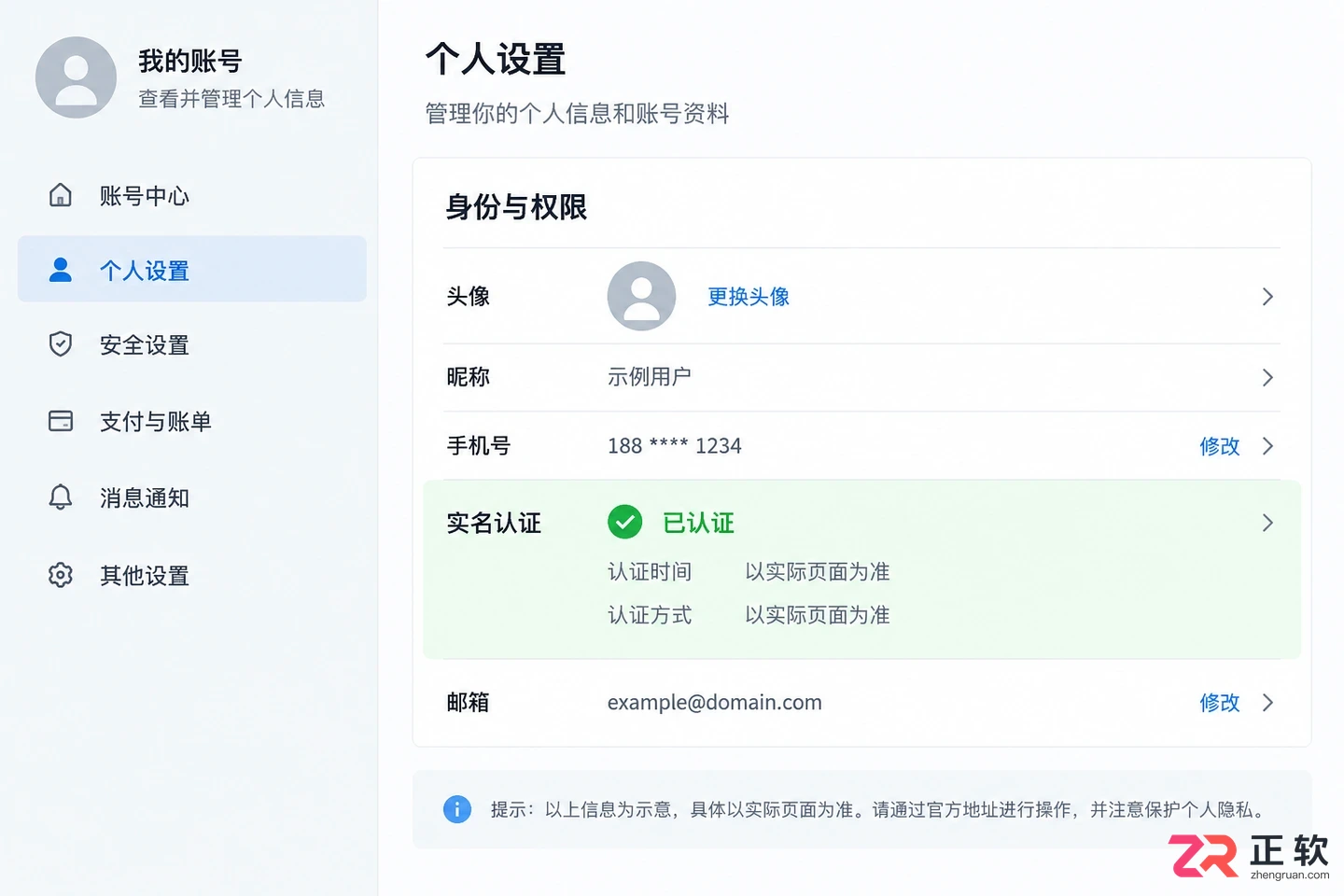Expand the 昵称 row chevron
Image resolution: width=1344 pixels, height=896 pixels.
tap(1267, 377)
